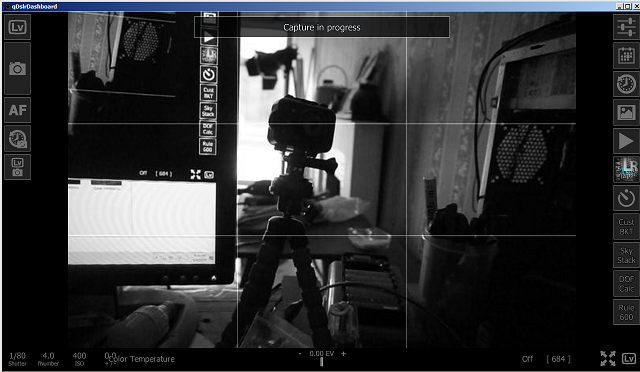Close the qDslrDashboard window
The width and height of the screenshot is (640, 372).
click(636, 6)
